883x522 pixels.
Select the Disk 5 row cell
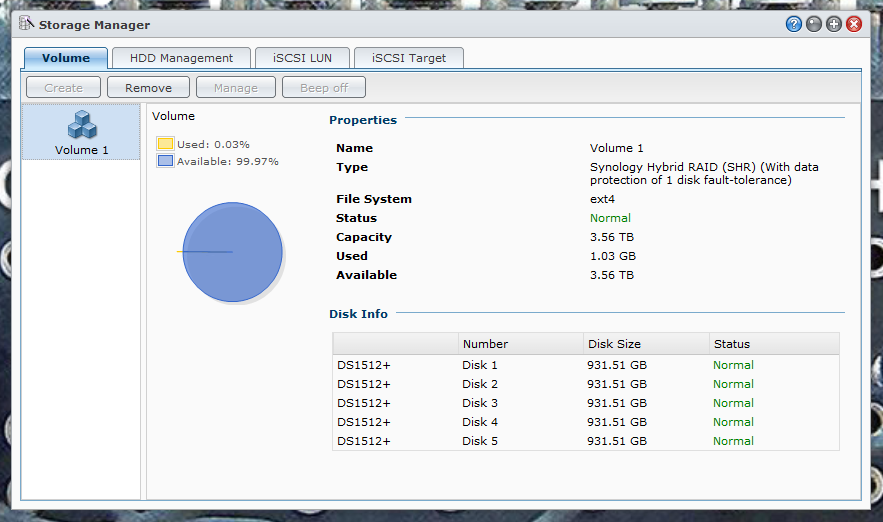click(x=480, y=441)
